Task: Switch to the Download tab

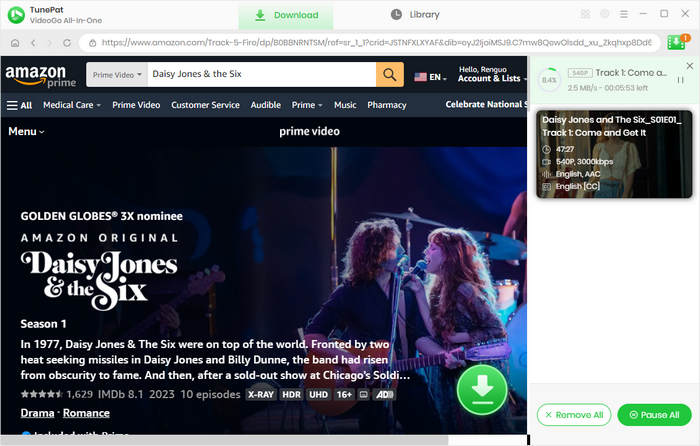Action: point(286,15)
